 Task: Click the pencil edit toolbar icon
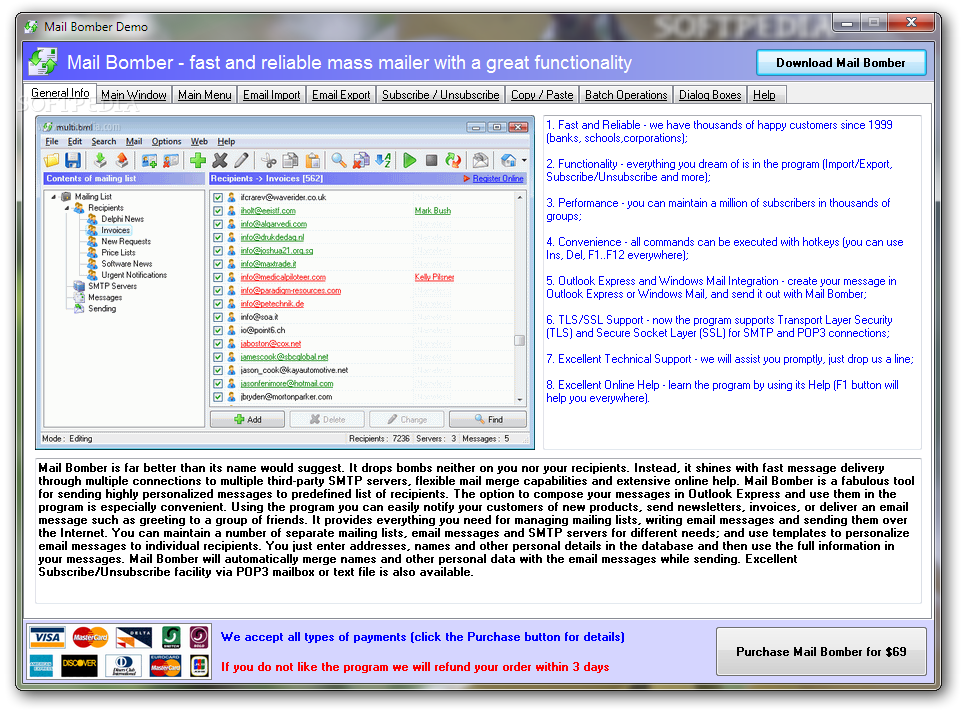tap(241, 161)
